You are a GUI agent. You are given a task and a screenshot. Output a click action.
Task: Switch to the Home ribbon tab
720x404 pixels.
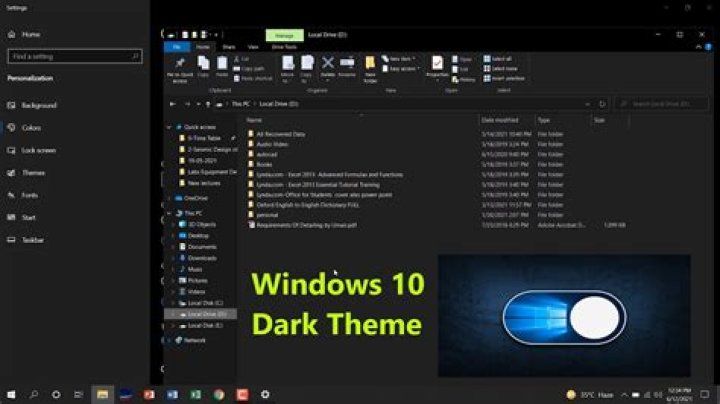point(203,47)
